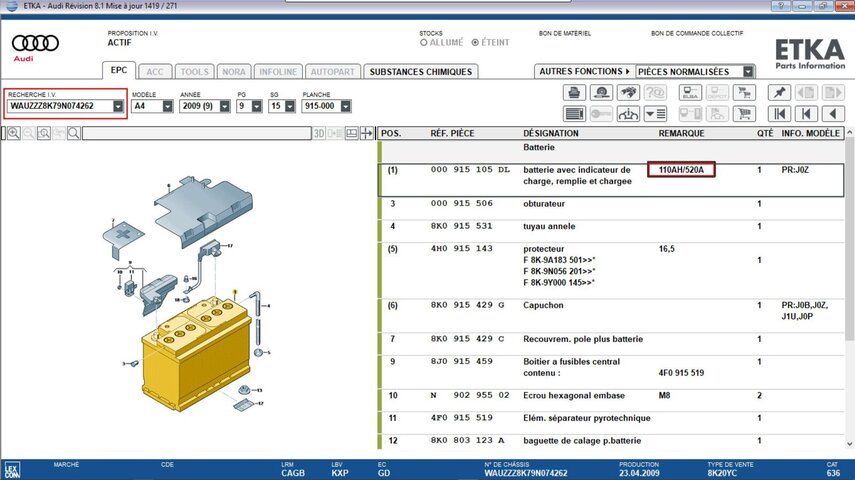The width and height of the screenshot is (855, 480).
Task: Click the pin icon button
Action: pos(778,92)
